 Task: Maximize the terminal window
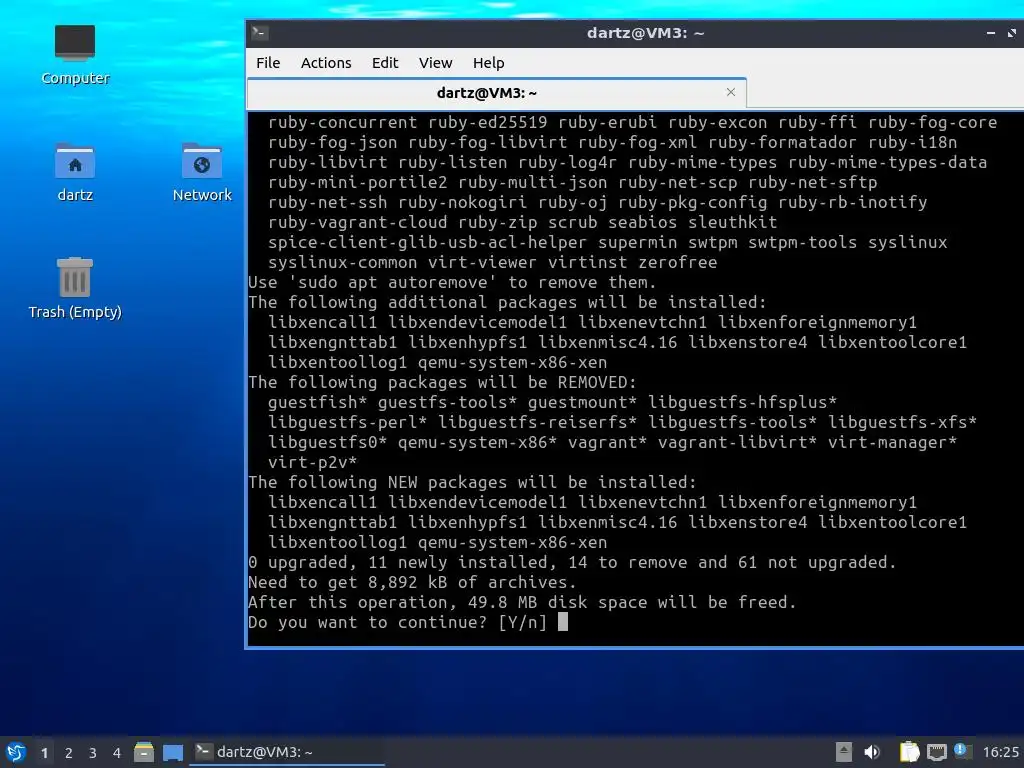click(x=1012, y=33)
